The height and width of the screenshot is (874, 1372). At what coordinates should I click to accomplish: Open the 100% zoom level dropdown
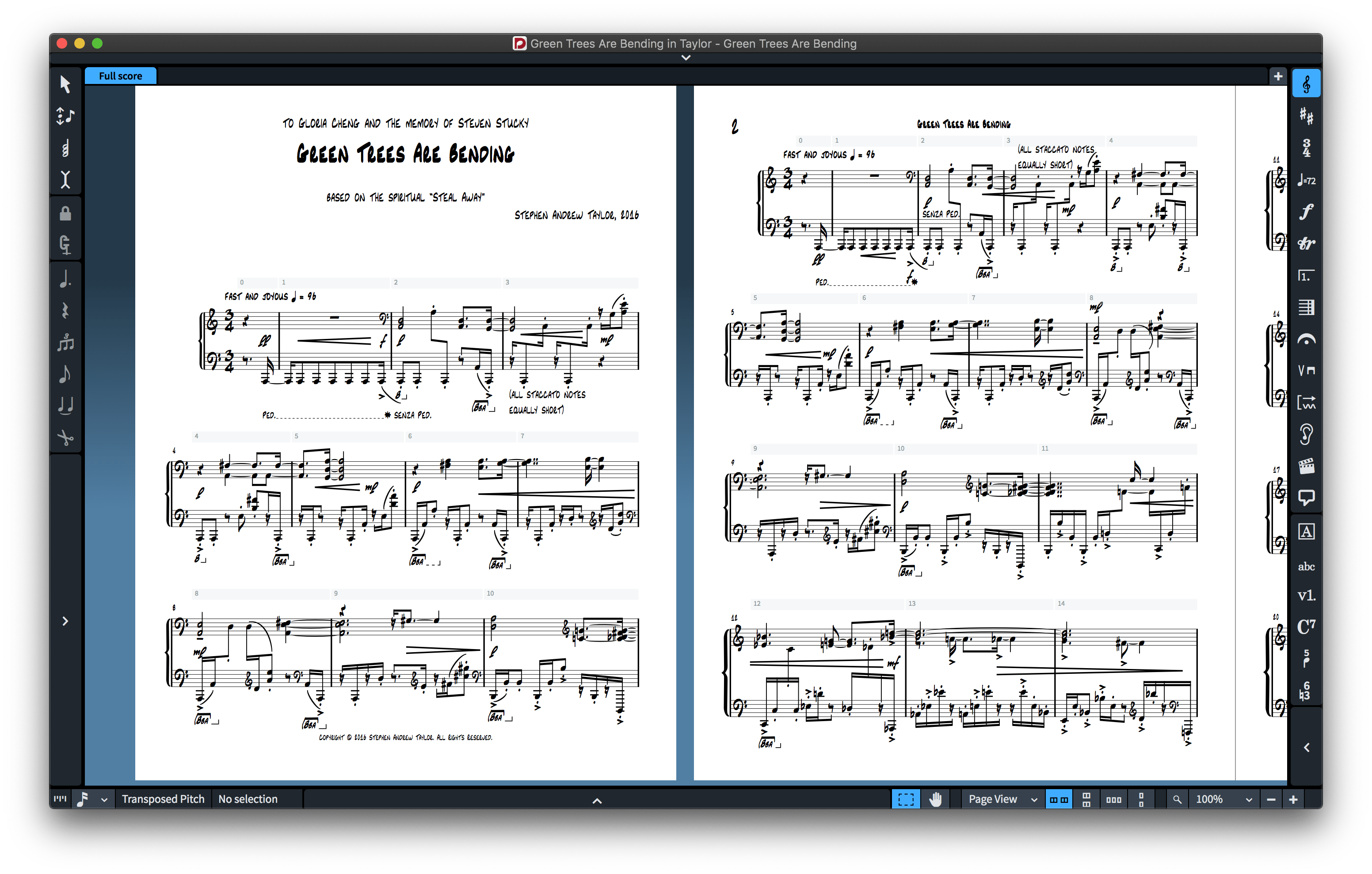point(1224,799)
